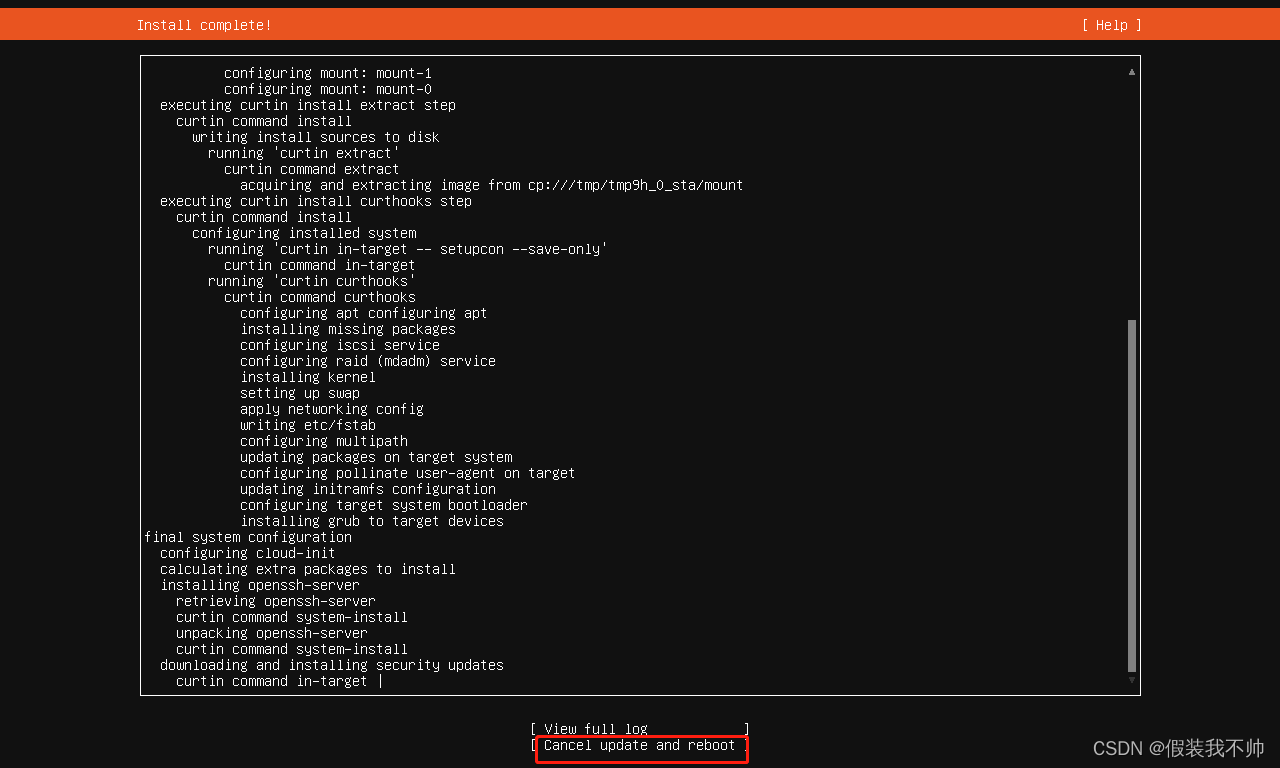Select 'calculating extra packages to install' line

(x=308, y=569)
